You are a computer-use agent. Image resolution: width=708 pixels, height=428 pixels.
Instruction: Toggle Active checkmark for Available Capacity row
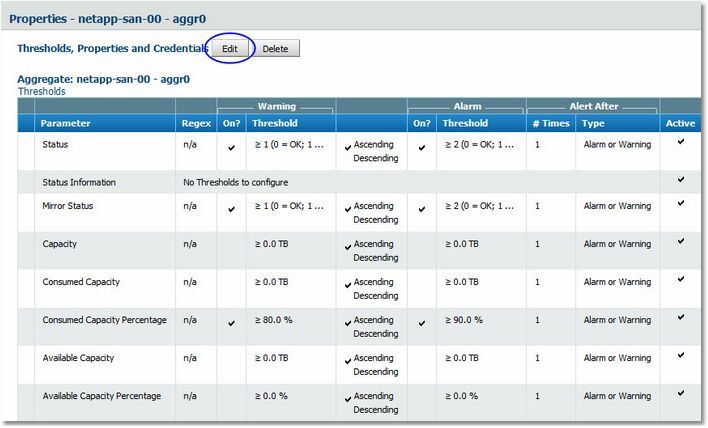(x=681, y=355)
